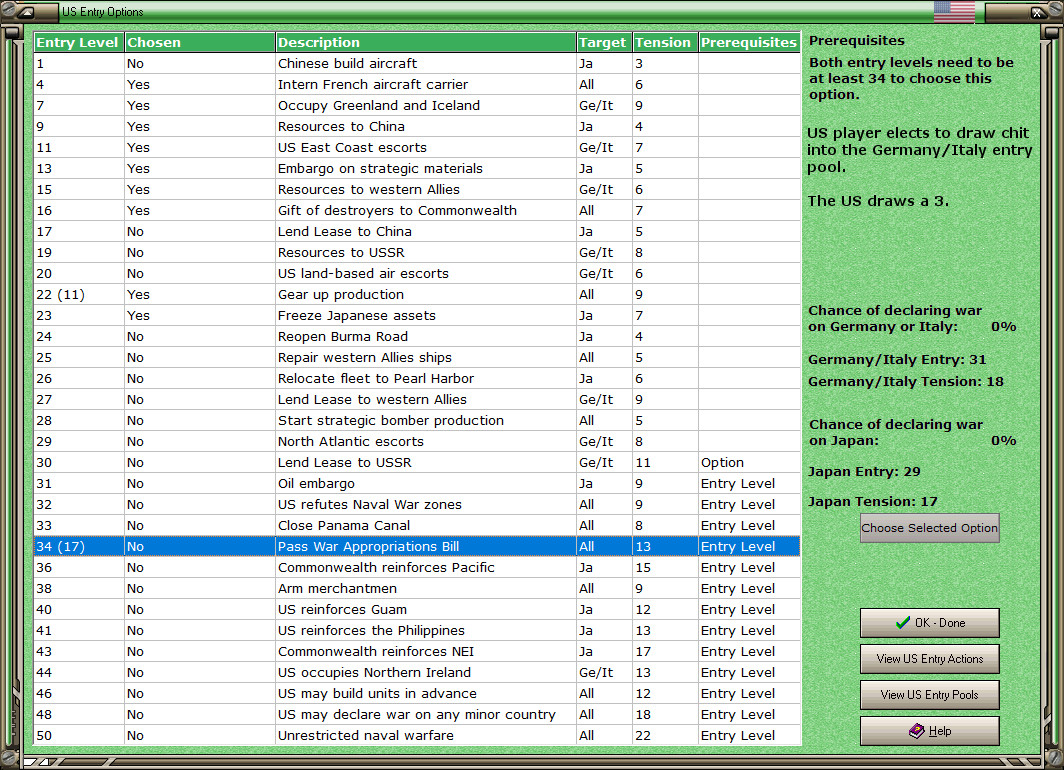Click the US flag icon in title bar
Image resolution: width=1064 pixels, height=770 pixels.
[954, 12]
